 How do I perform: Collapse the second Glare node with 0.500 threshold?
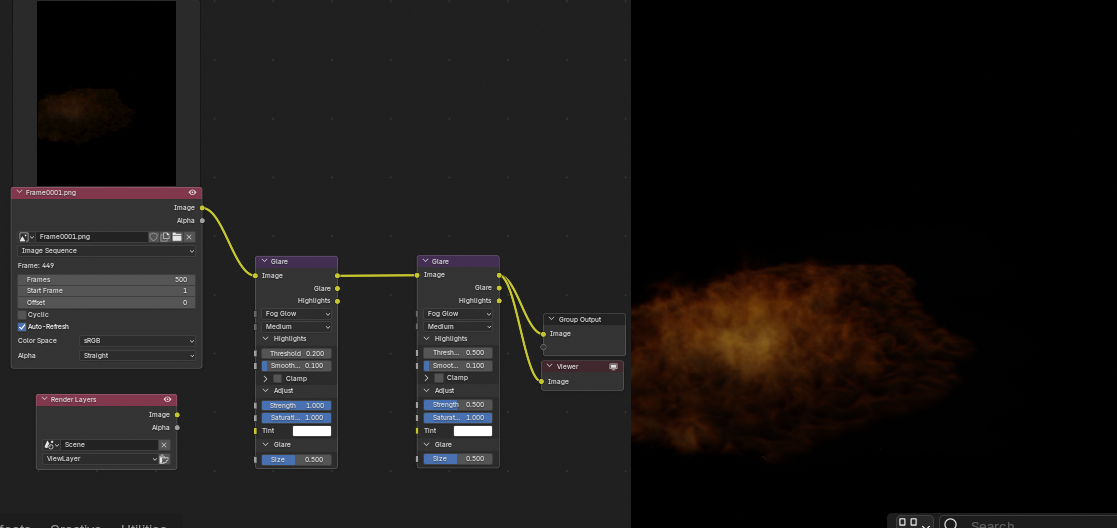[426, 262]
